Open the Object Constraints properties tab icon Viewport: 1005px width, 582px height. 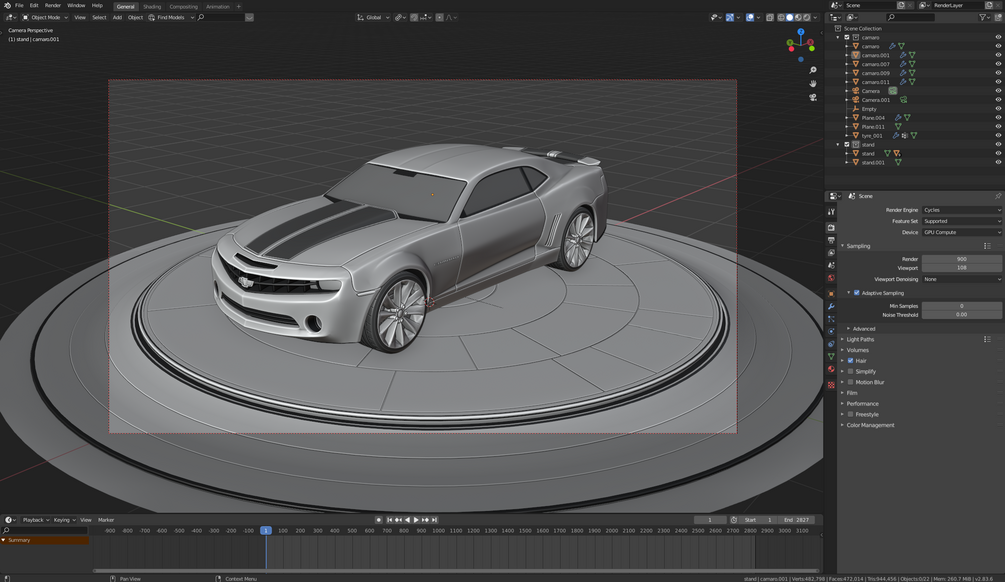tap(831, 344)
